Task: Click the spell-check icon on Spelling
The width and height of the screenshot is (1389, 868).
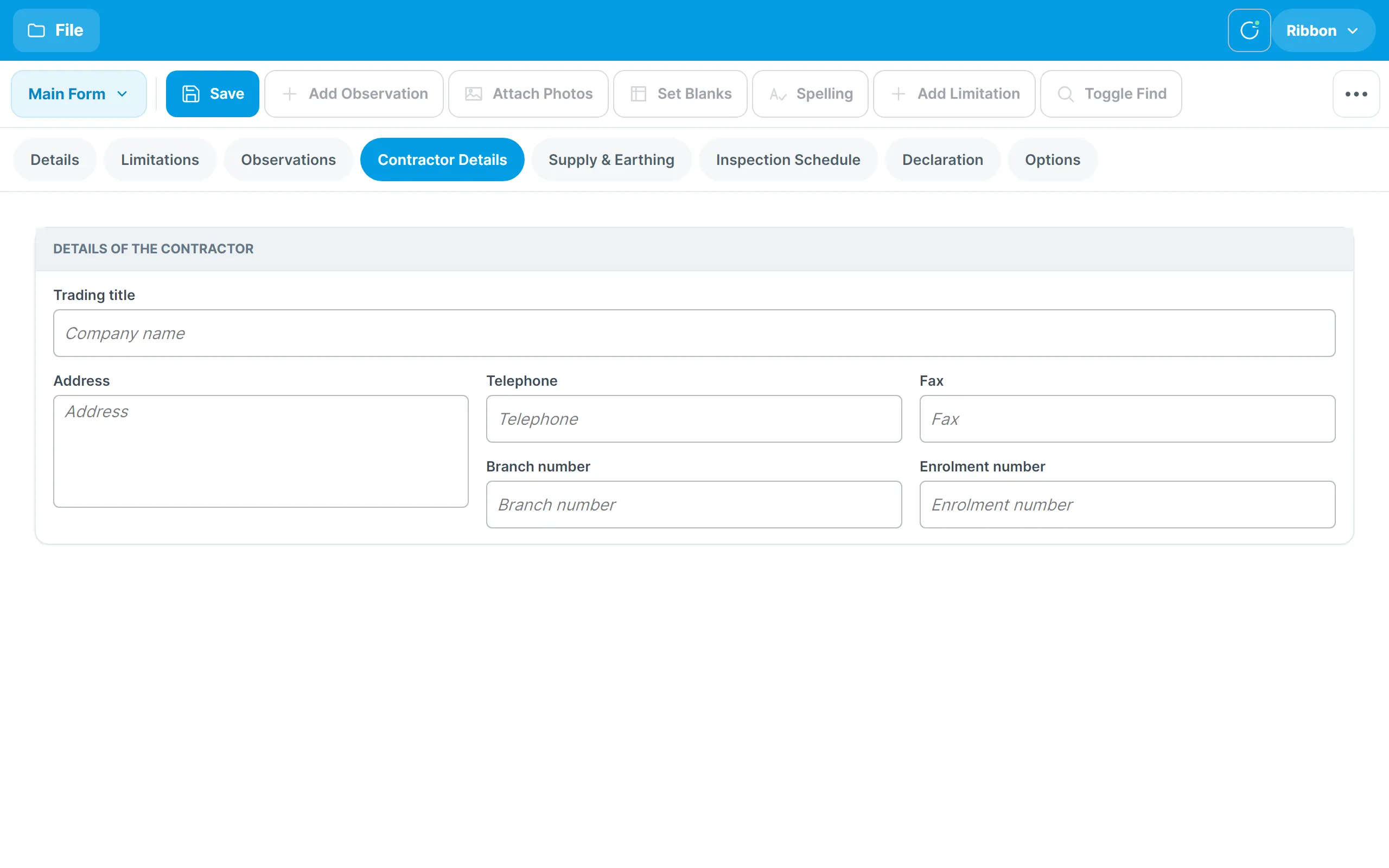Action: pos(778,94)
